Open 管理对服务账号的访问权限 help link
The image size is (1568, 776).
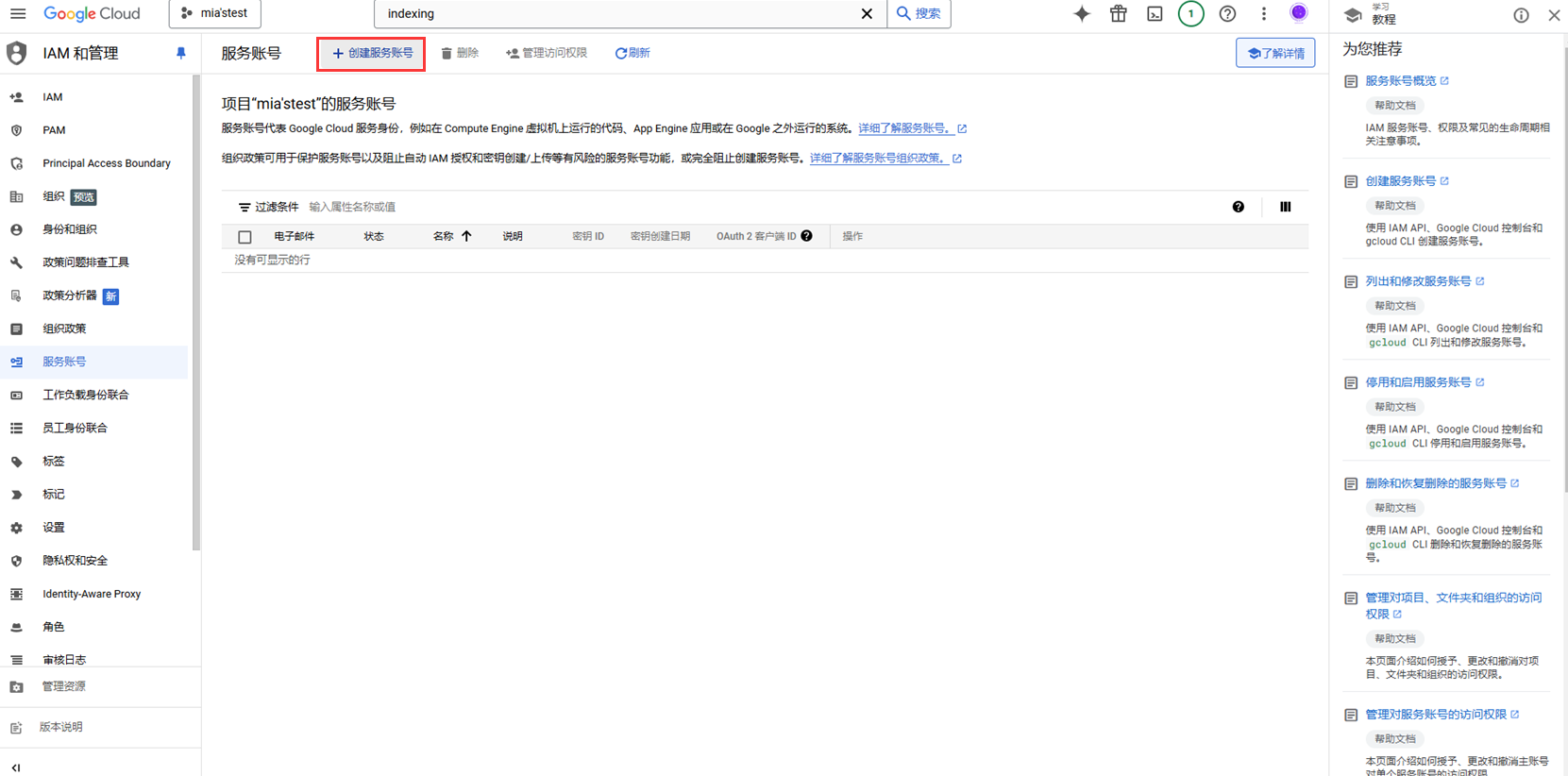pyautogui.click(x=1436, y=715)
